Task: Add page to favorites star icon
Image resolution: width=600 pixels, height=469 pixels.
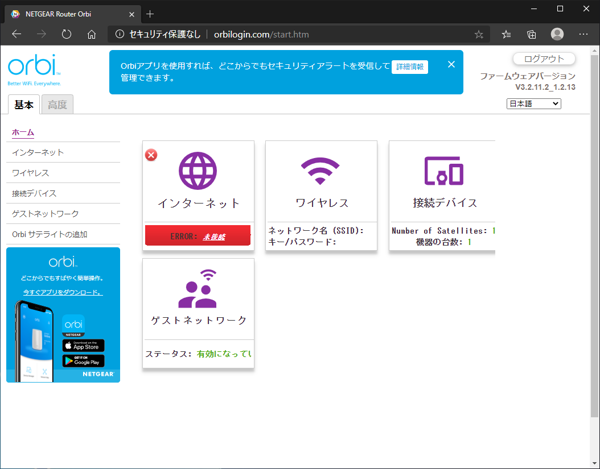Action: click(x=479, y=34)
